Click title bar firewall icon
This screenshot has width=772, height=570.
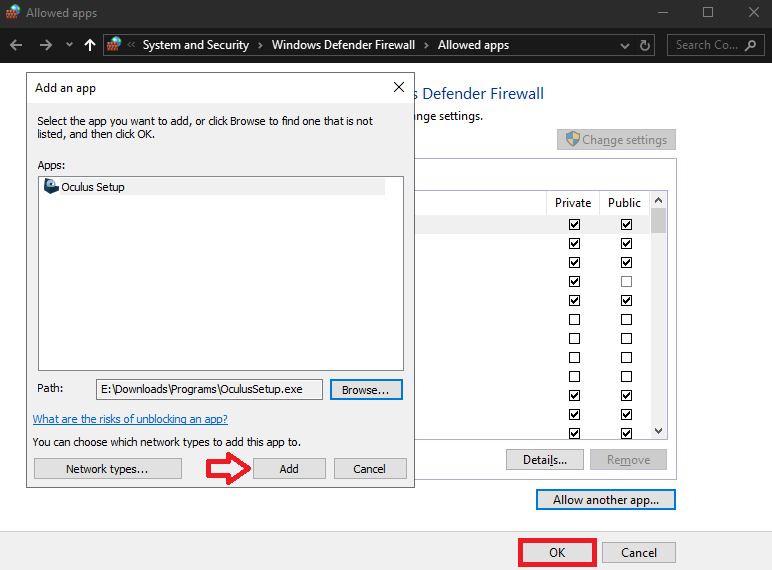pyautogui.click(x=13, y=12)
